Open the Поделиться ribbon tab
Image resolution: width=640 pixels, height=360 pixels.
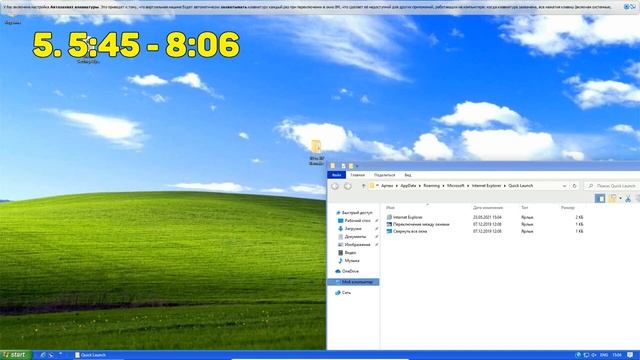tap(384, 175)
